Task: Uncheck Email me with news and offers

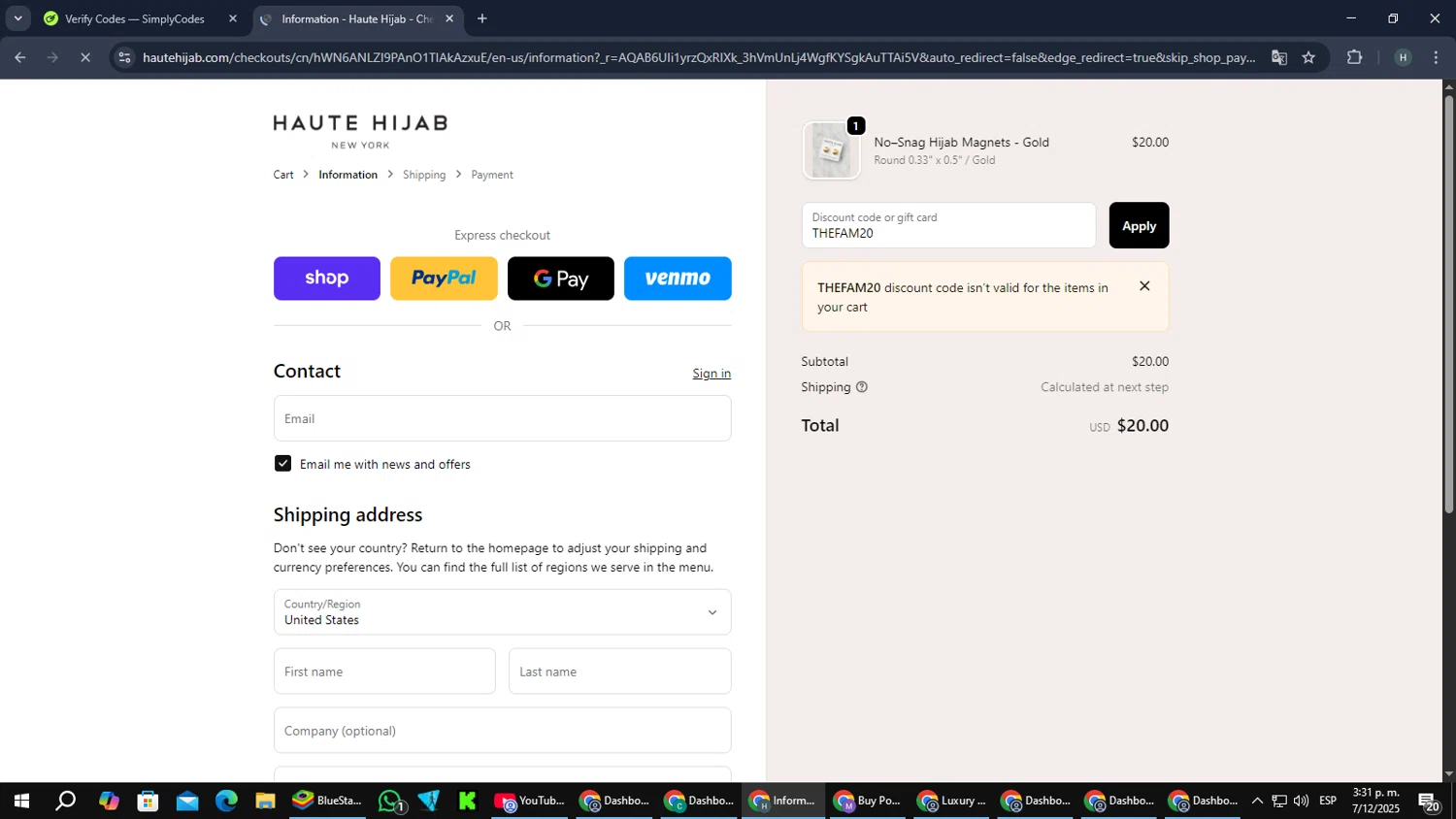Action: tap(282, 464)
